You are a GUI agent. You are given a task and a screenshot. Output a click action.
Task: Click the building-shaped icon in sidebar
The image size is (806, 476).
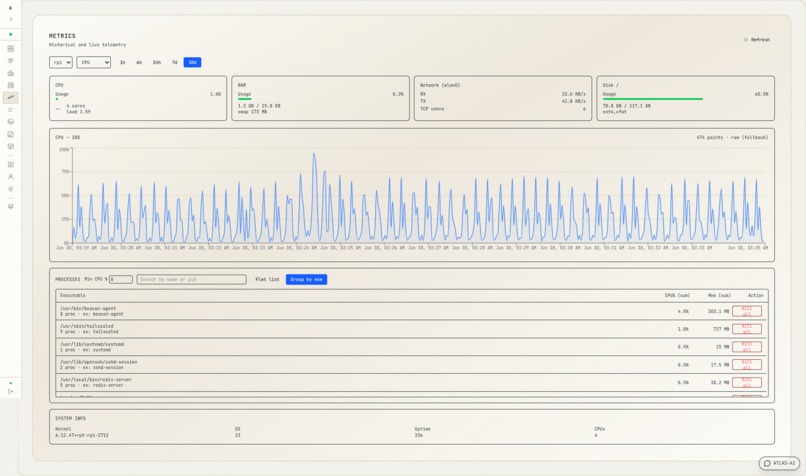tap(10, 73)
